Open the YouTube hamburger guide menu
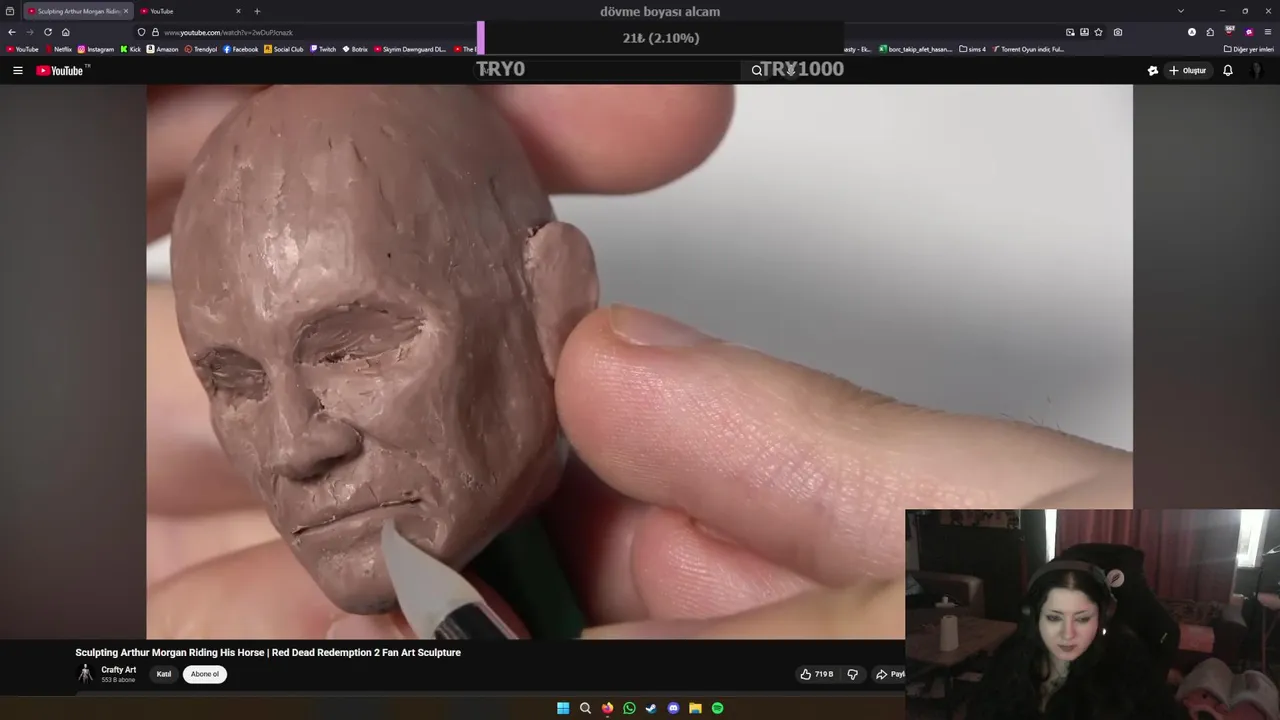This screenshot has height=720, width=1280. point(17,71)
